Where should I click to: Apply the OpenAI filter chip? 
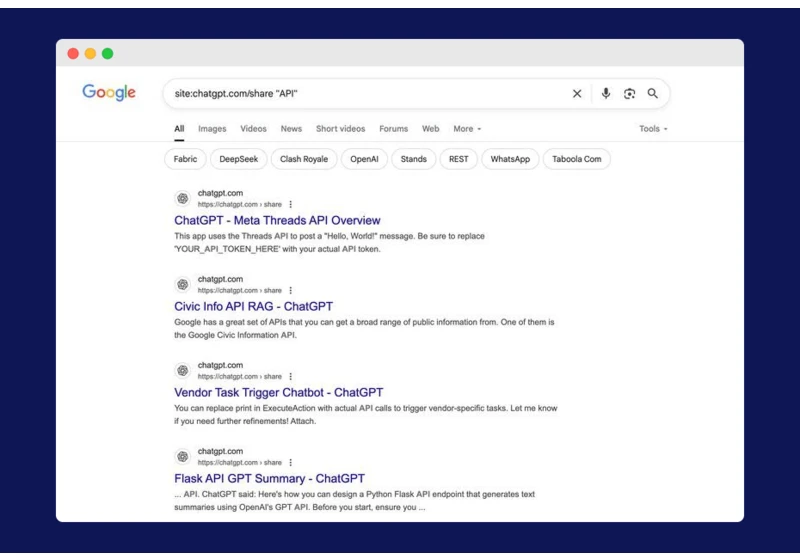coord(364,159)
